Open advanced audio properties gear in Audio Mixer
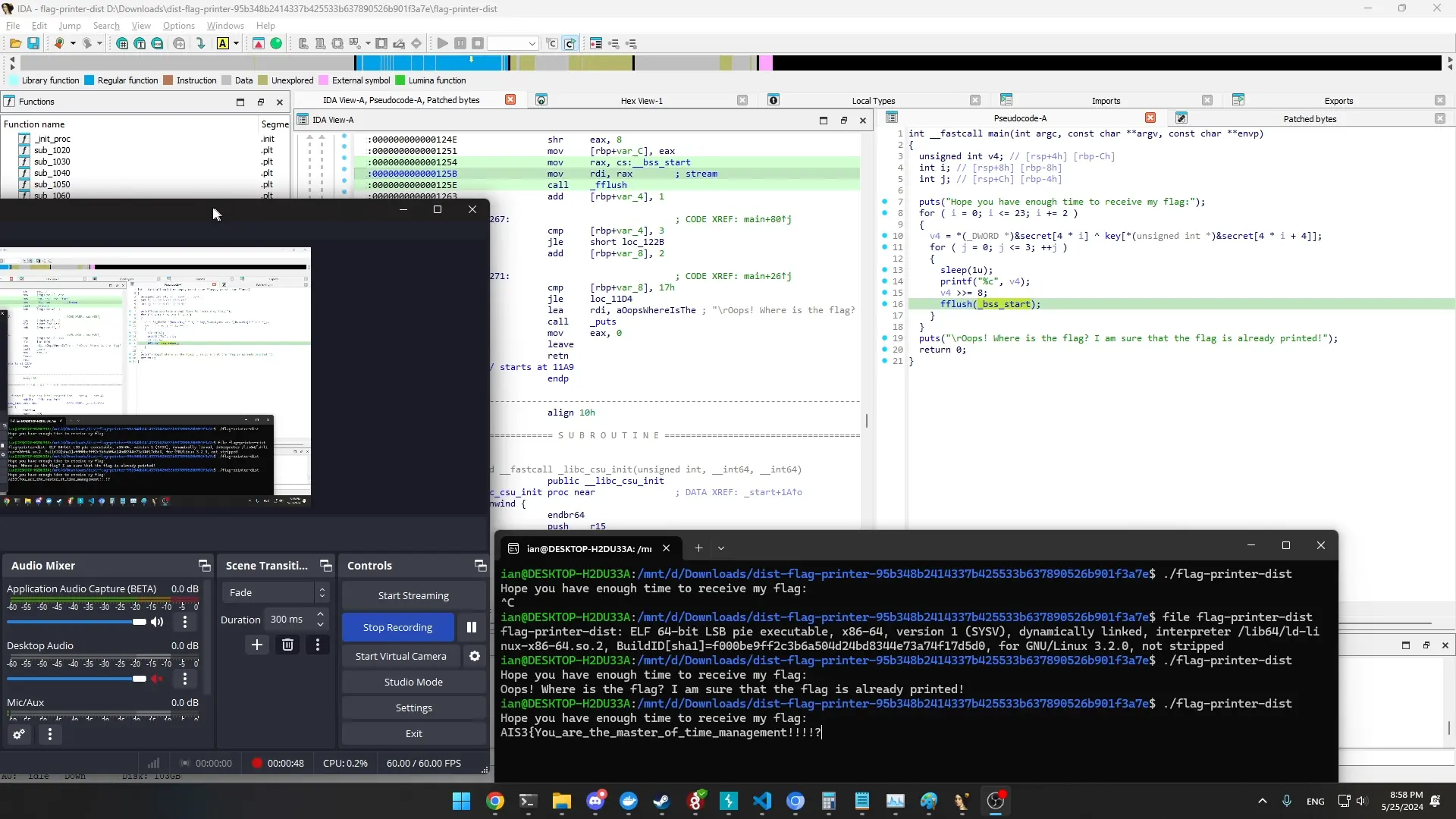The height and width of the screenshot is (819, 1456). pyautogui.click(x=19, y=734)
